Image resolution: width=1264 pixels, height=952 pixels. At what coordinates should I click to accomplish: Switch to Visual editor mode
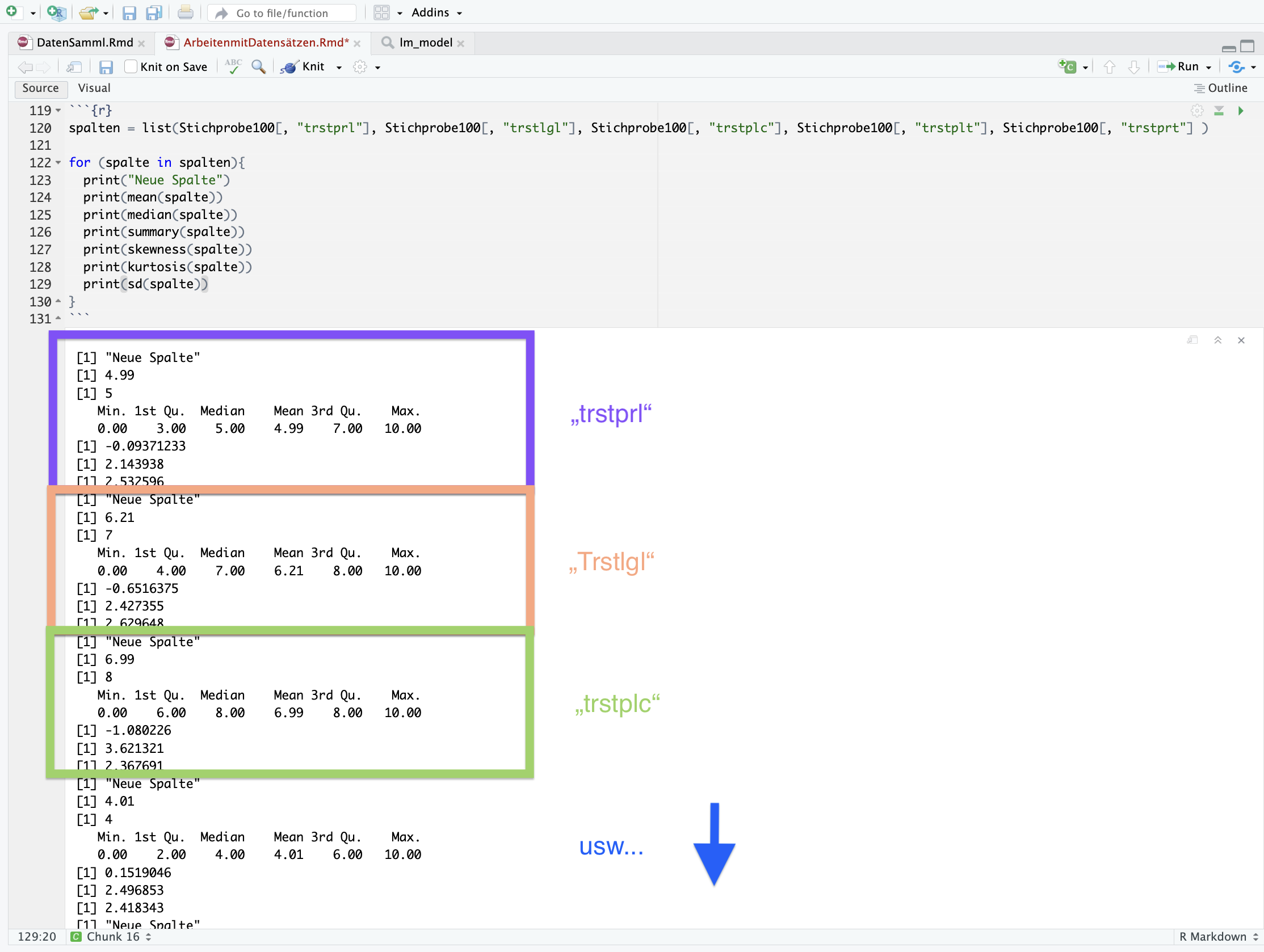pos(94,88)
